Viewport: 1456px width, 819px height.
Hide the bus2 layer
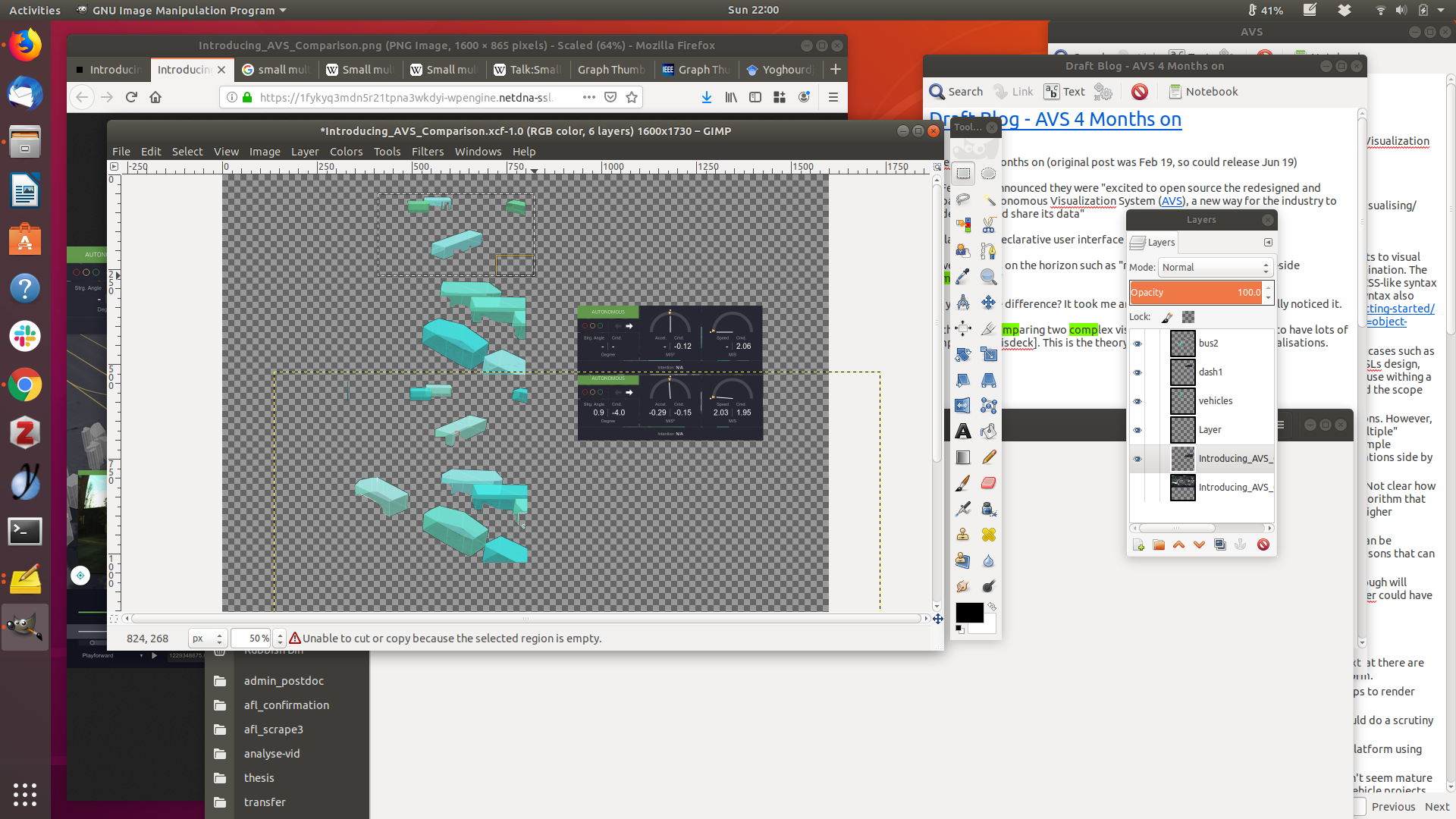(x=1137, y=344)
